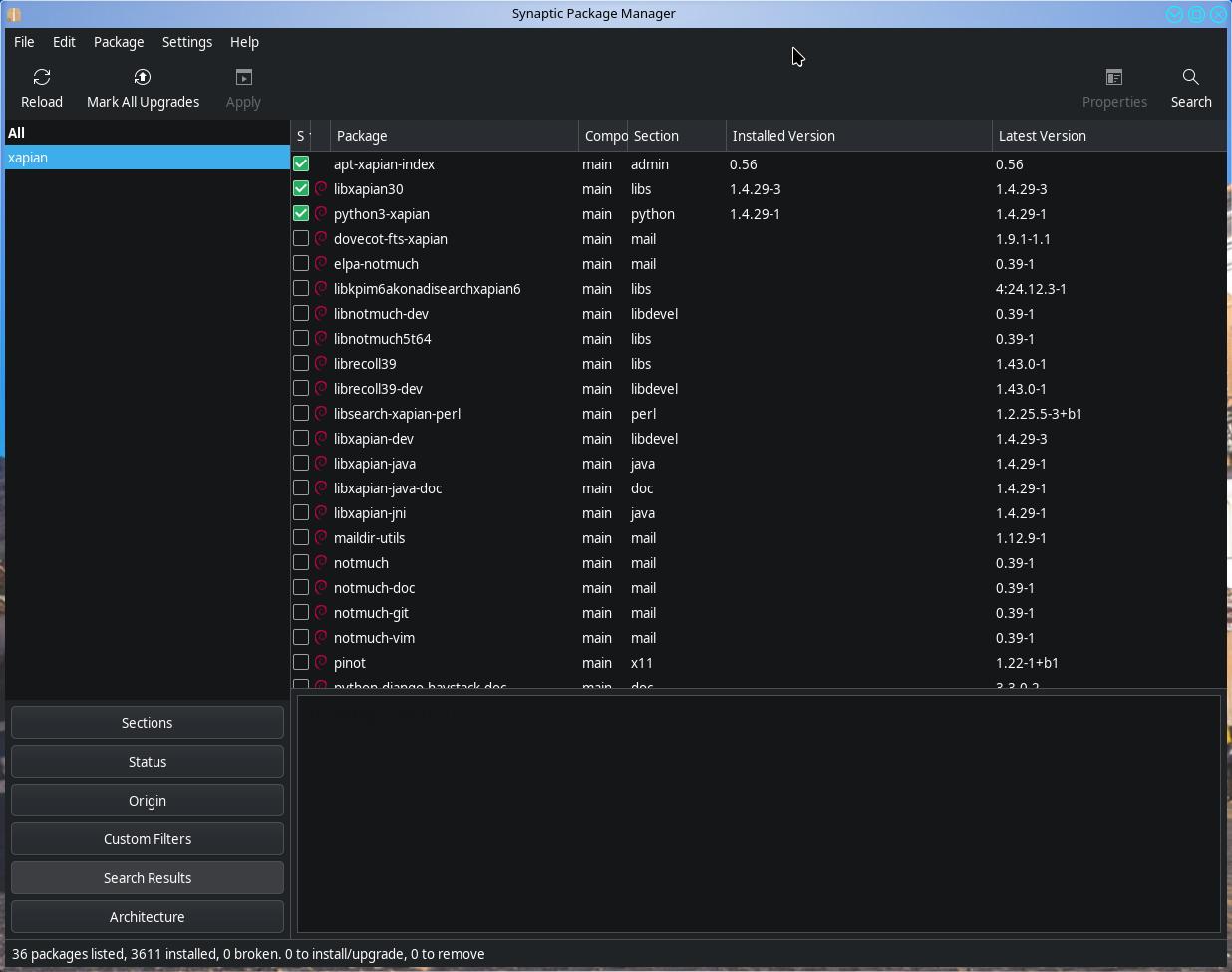Click Debian swirl icon beside libxapian-jni
Viewport: 1232px width, 972px height.
[321, 513]
